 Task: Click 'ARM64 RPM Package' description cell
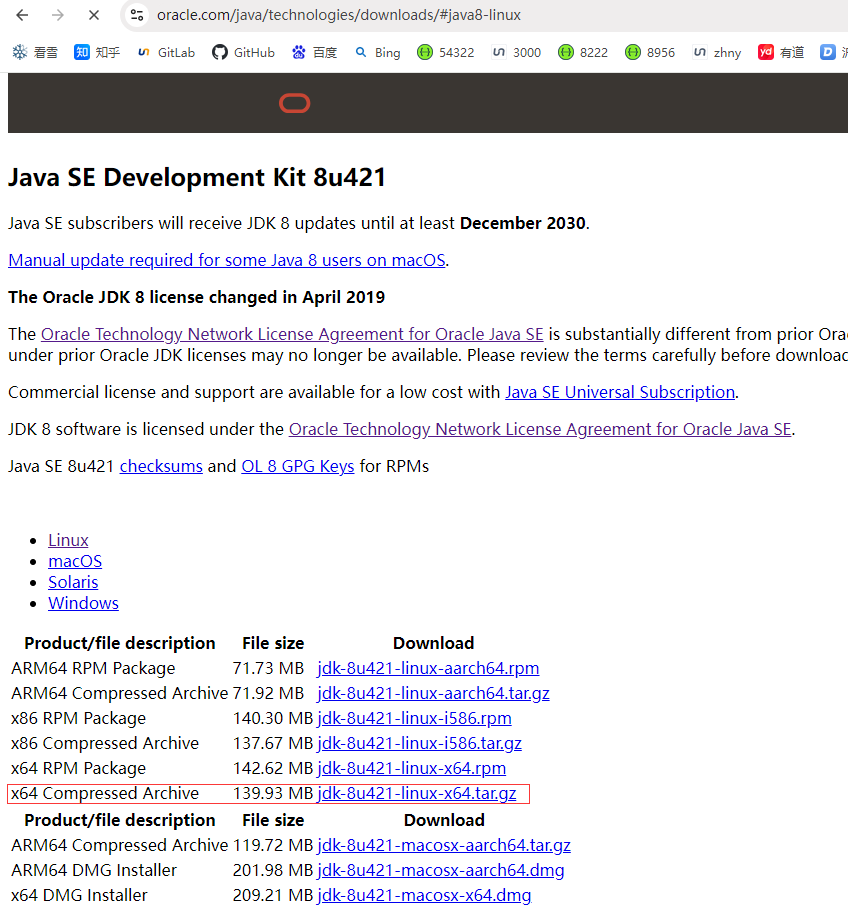pyautogui.click(x=93, y=668)
